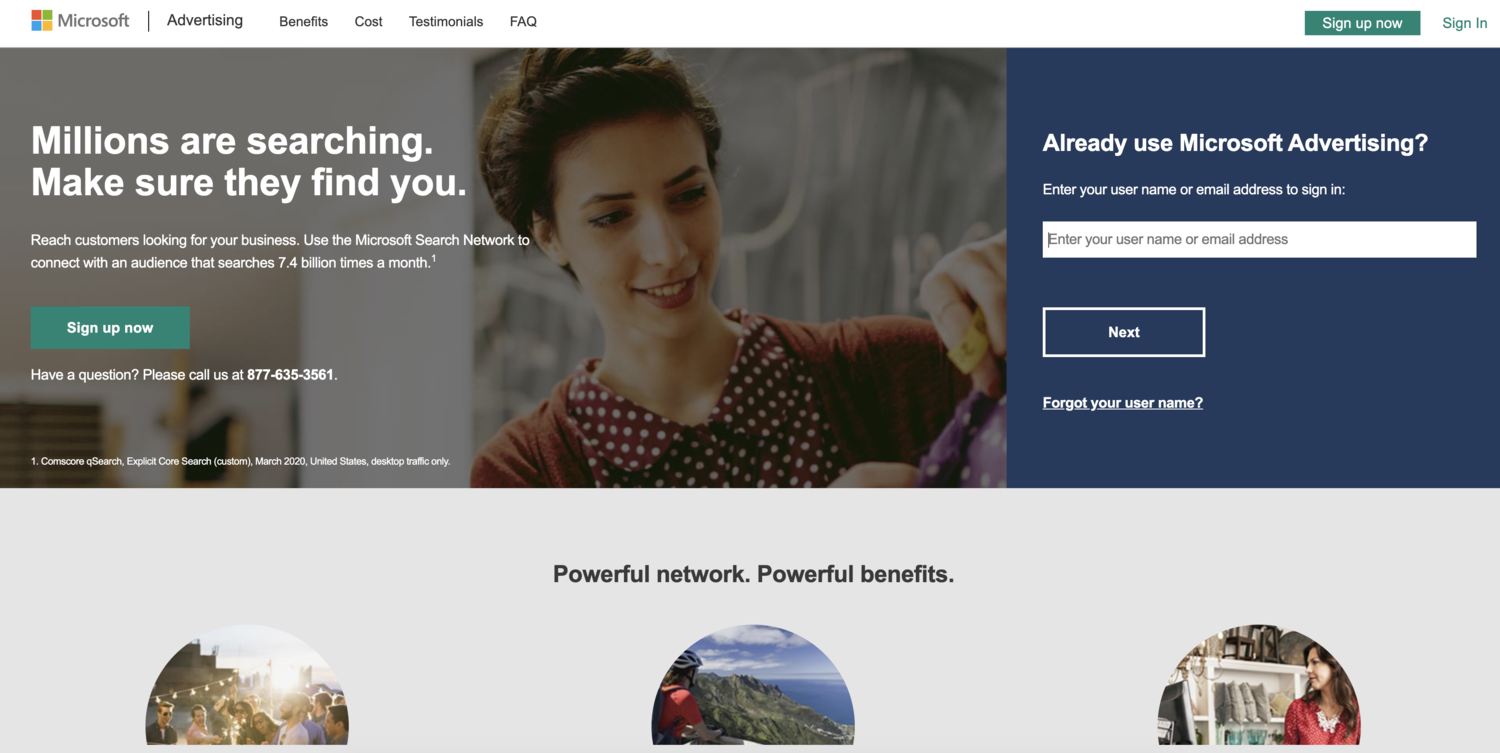Image resolution: width=1500 pixels, height=753 pixels.
Task: Click the Microsoft logo icon
Action: [42, 20]
